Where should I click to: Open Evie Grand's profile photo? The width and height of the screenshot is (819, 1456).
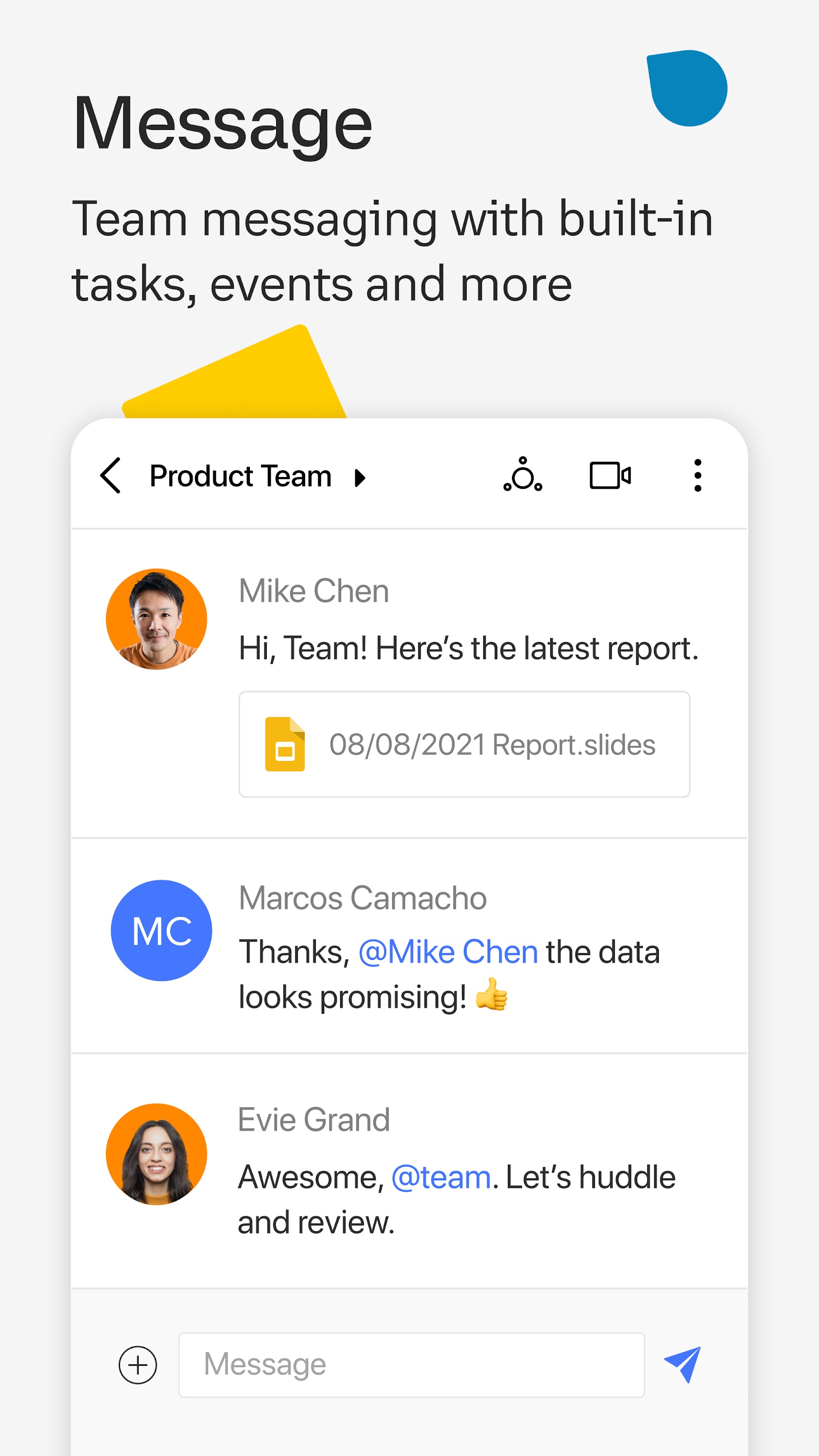tap(157, 1154)
